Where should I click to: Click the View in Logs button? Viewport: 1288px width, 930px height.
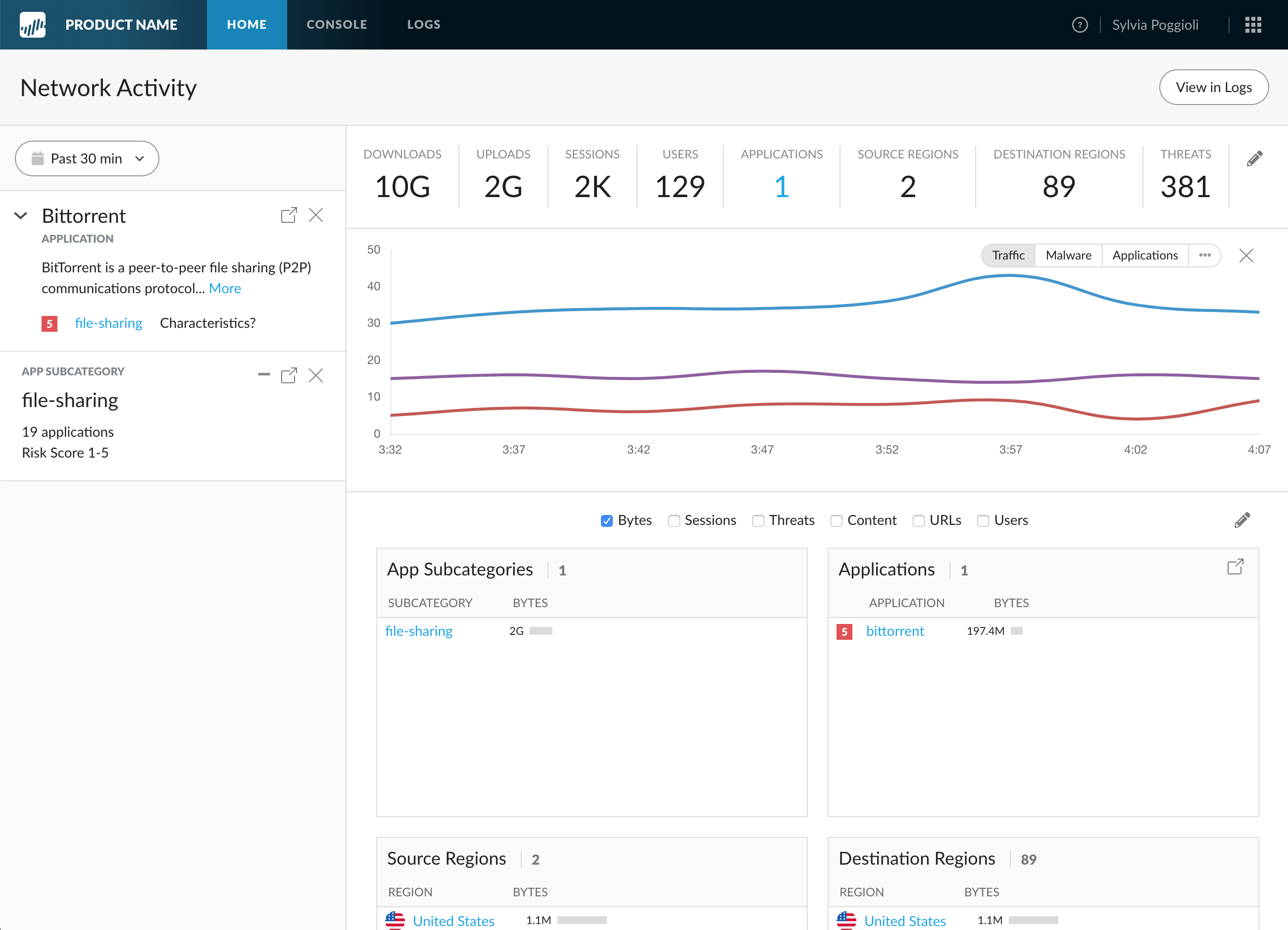pos(1213,88)
